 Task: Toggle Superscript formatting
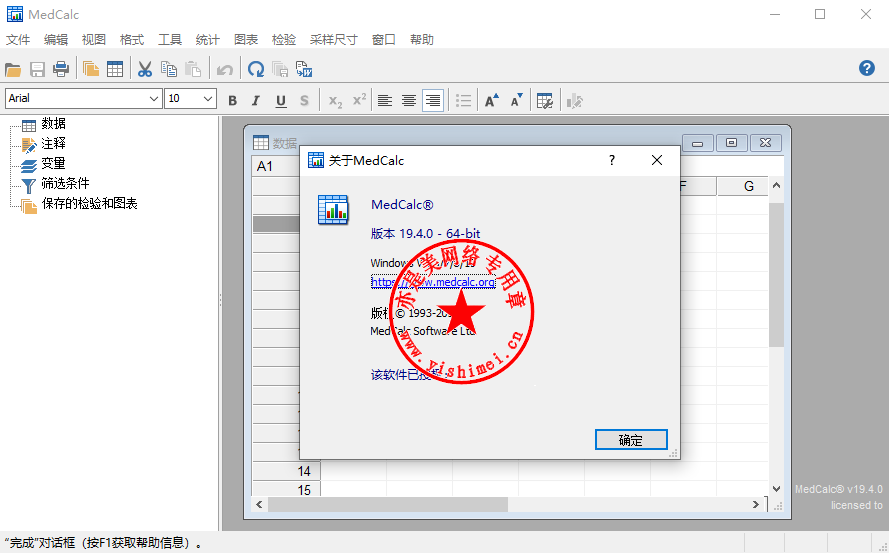359,101
